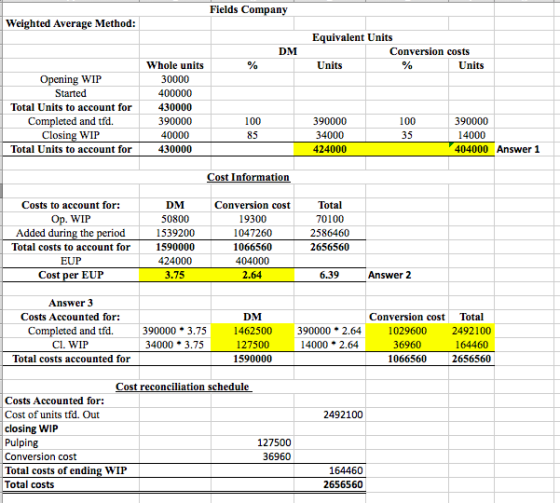Click the 'Weighted Average Method:' heading cell
The image size is (560, 503).
pyautogui.click(x=71, y=24)
